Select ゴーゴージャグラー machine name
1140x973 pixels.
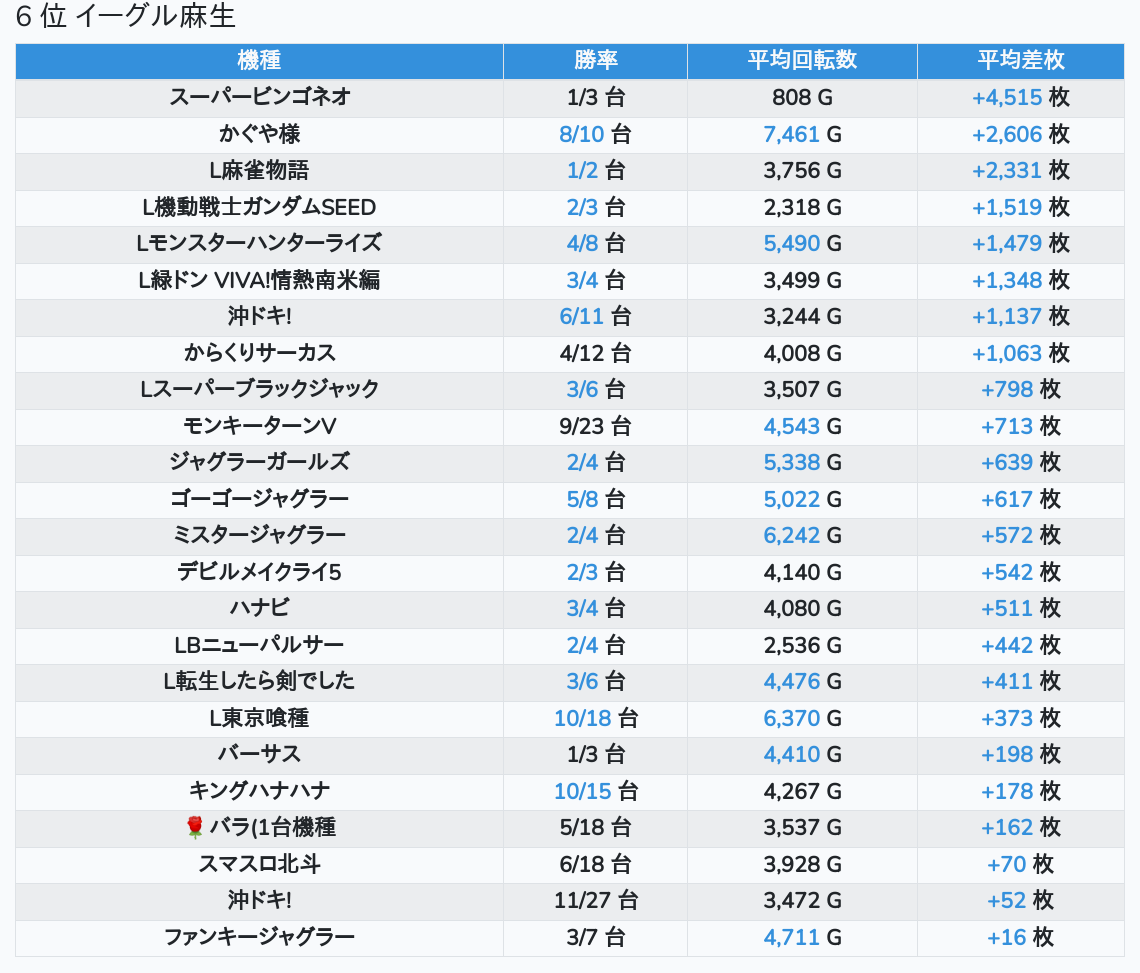260,499
